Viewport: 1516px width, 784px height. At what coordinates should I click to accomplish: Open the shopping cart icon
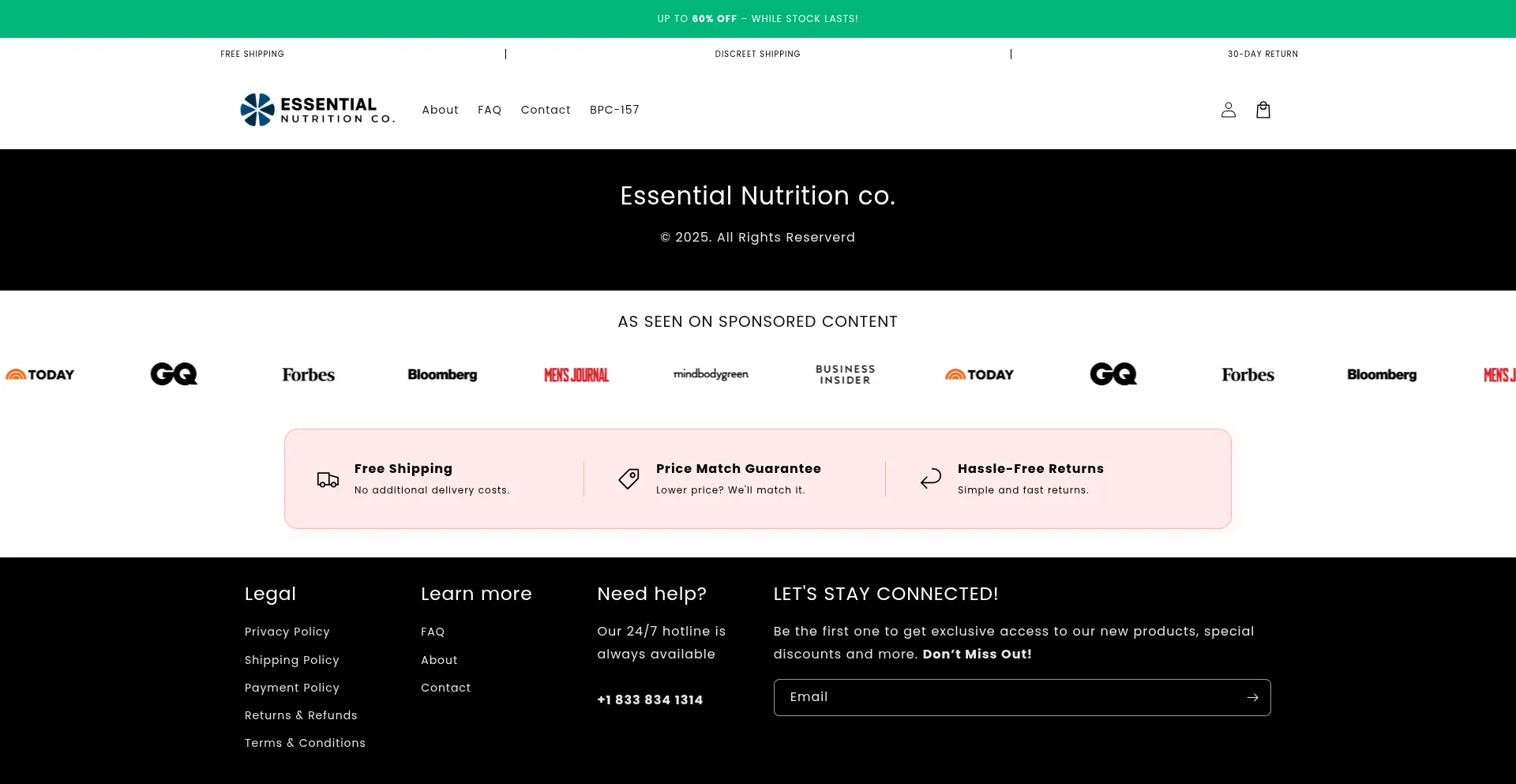pos(1263,110)
